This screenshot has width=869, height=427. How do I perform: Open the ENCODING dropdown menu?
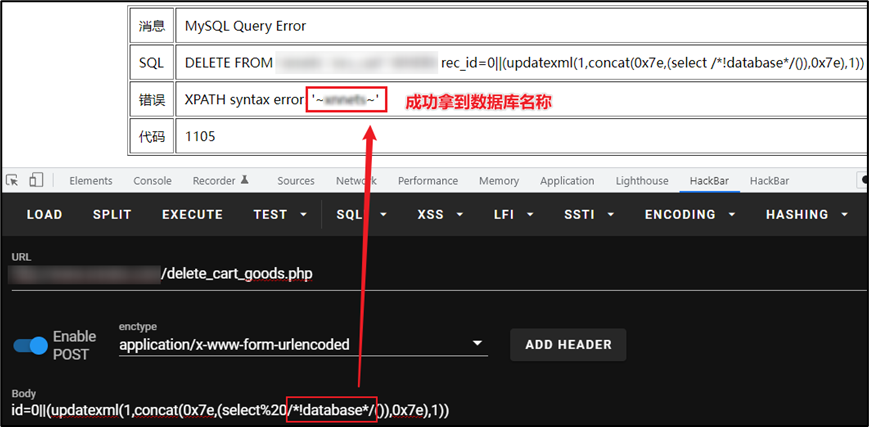[689, 215]
